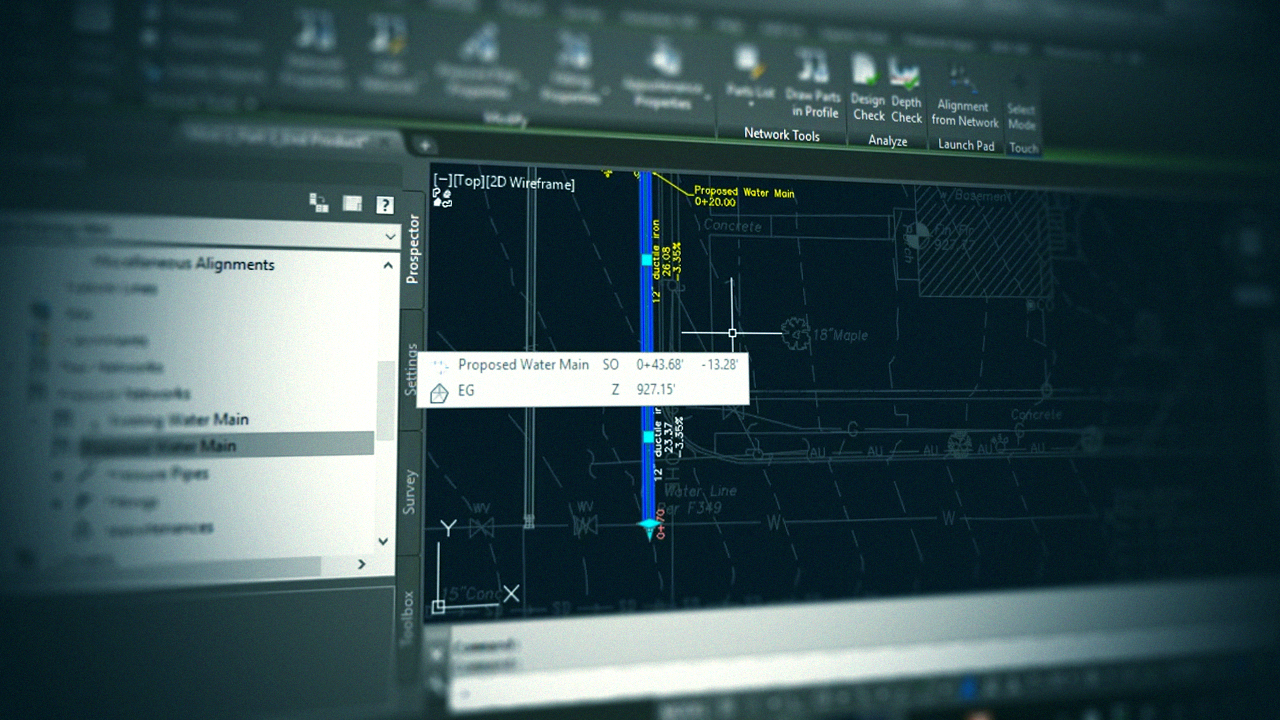Image resolution: width=1280 pixels, height=720 pixels.
Task: Switch to the Survey tab
Action: tap(410, 490)
